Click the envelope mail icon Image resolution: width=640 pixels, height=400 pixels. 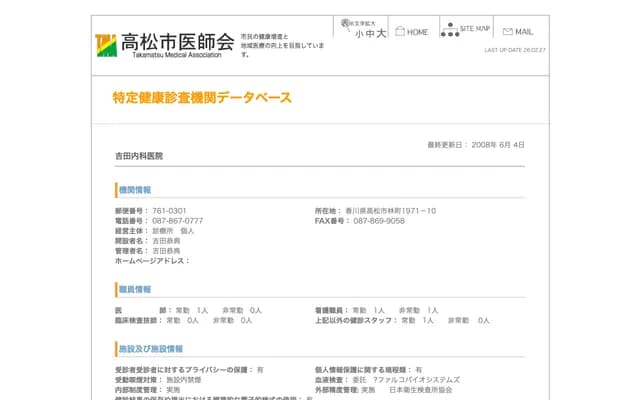coord(507,32)
